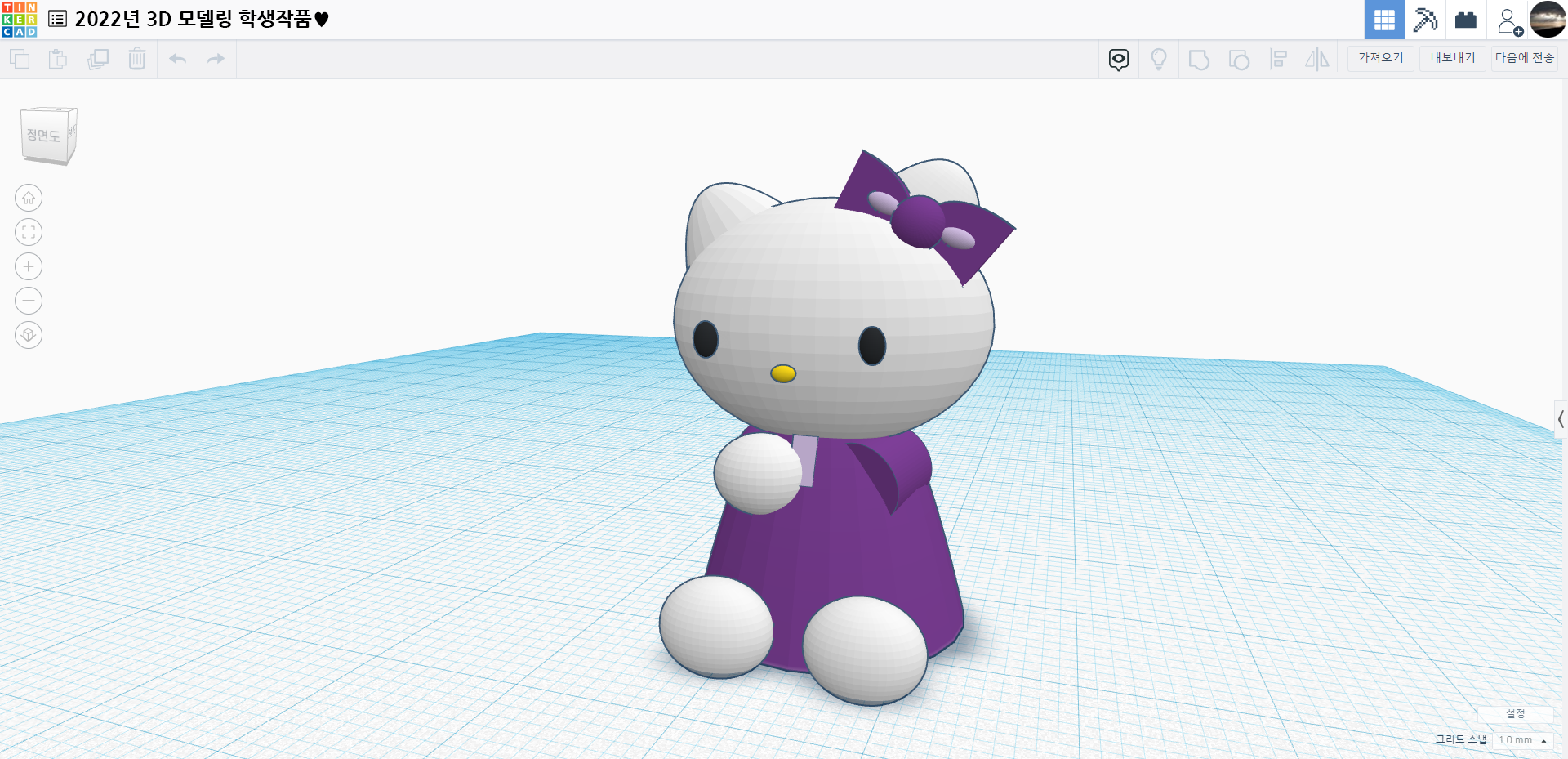The width and height of the screenshot is (1568, 759).
Task: Open the 설정 grid settings button
Action: [1516, 714]
